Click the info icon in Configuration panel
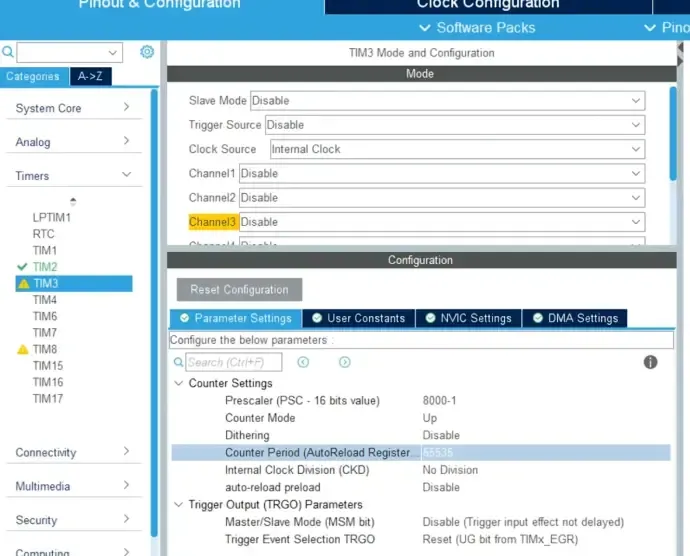 650,362
